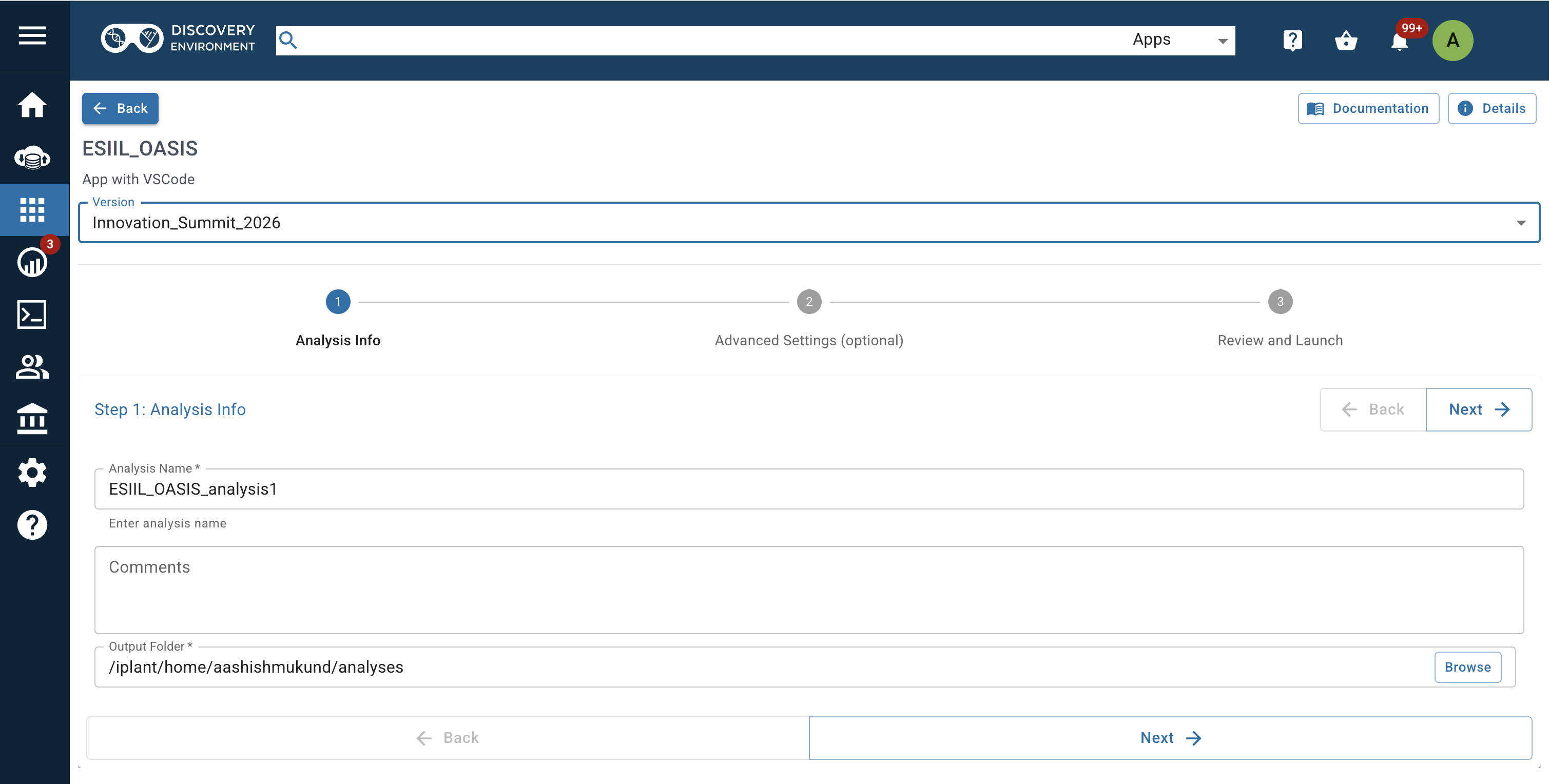Image resolution: width=1549 pixels, height=784 pixels.
Task: Open Cloud Shell terminal icon in the sidebar
Action: pyautogui.click(x=32, y=315)
